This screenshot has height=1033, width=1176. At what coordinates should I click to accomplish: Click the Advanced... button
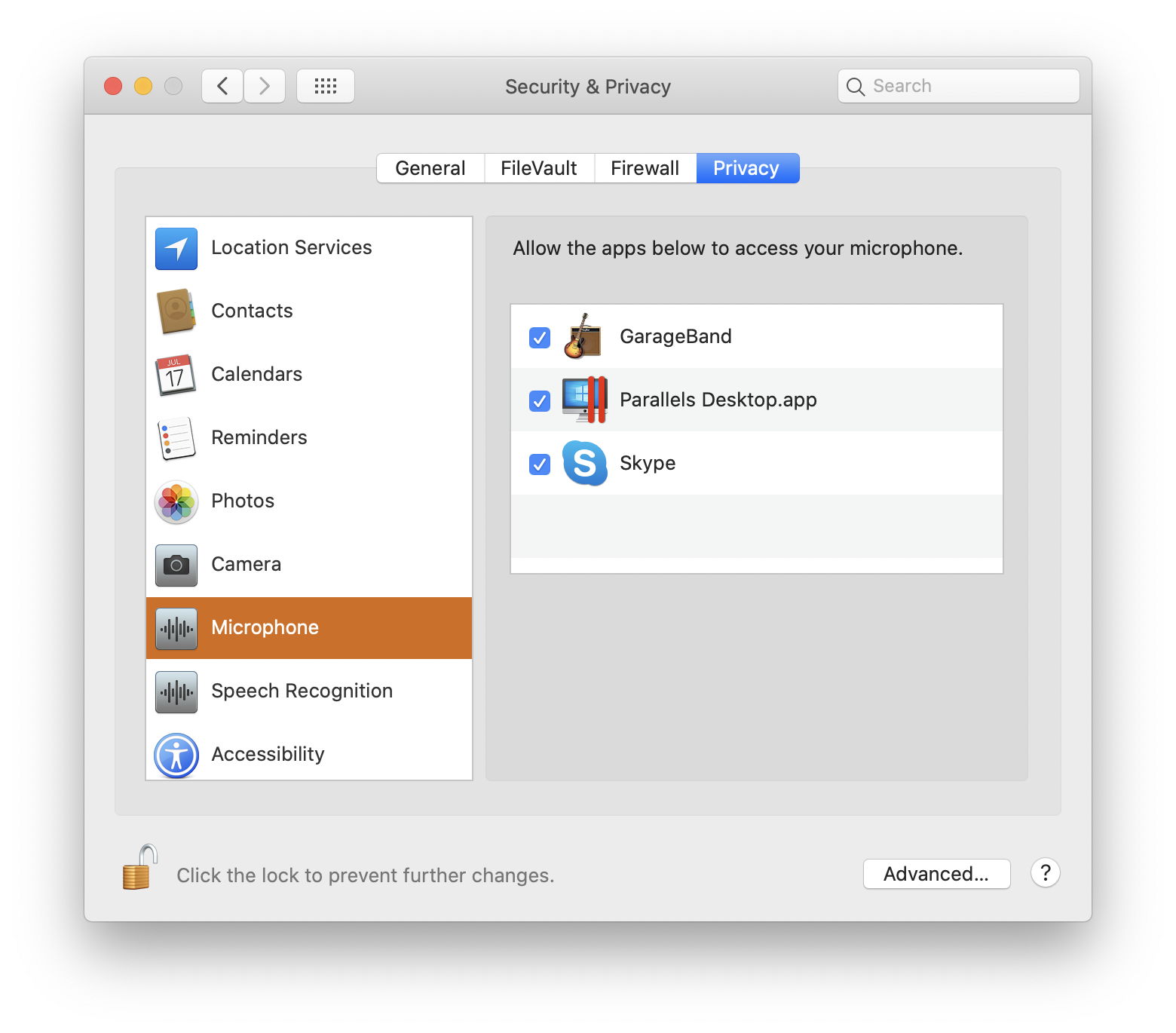(x=936, y=874)
